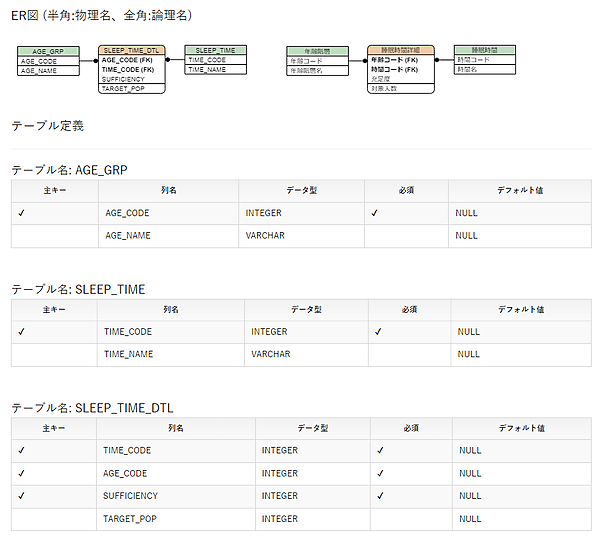This screenshot has height=538, width=600.
Task: Click the AGE_GRP entity box header
Action: point(48,50)
